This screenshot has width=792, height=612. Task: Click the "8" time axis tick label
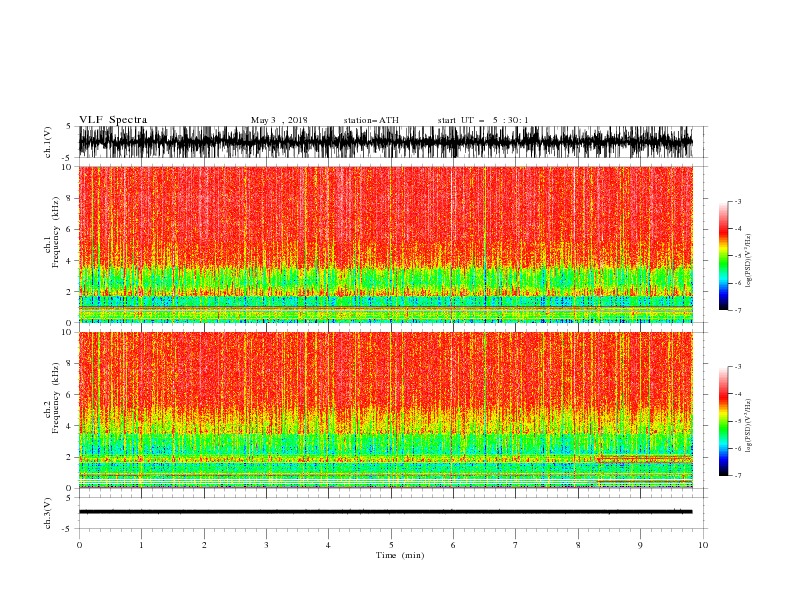[x=578, y=545]
